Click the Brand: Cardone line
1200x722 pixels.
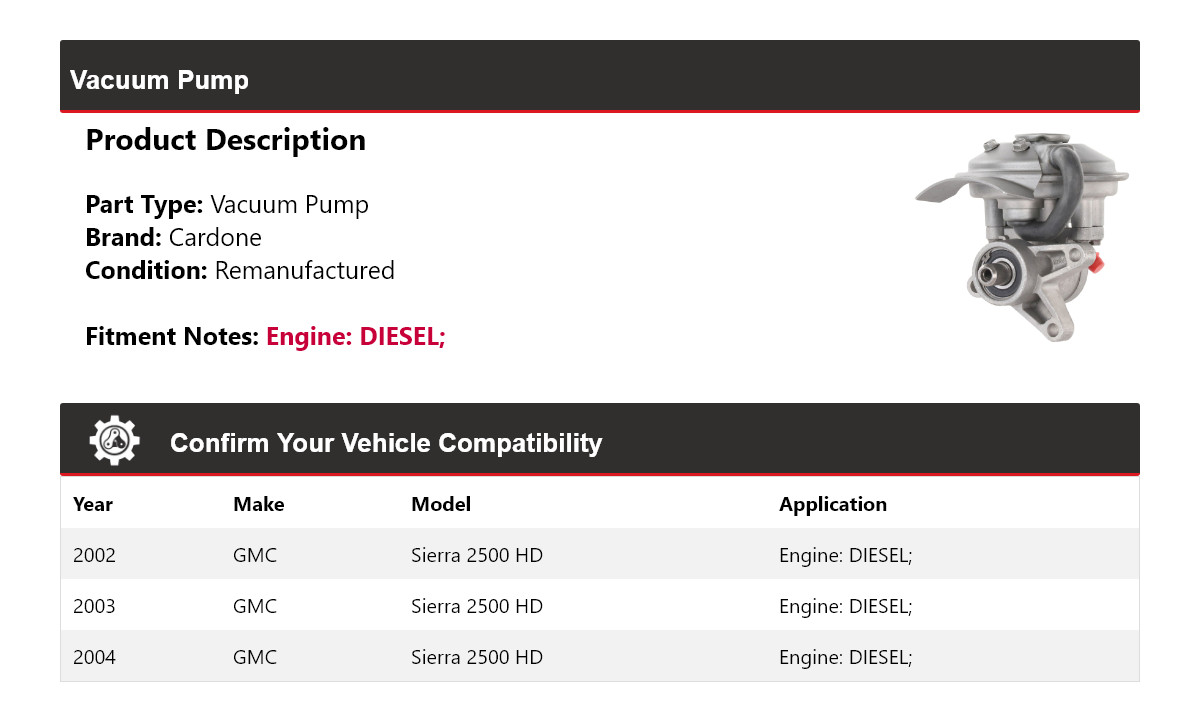173,238
